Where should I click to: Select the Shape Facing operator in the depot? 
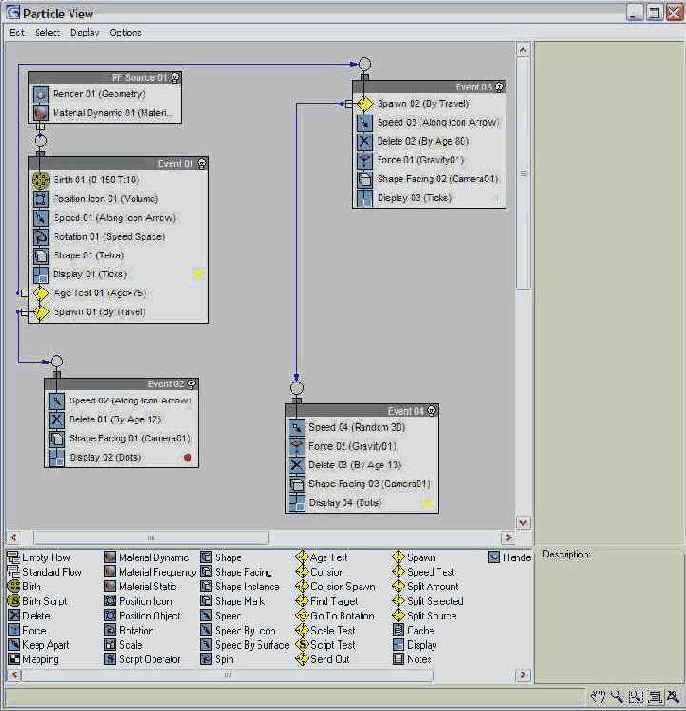(243, 573)
